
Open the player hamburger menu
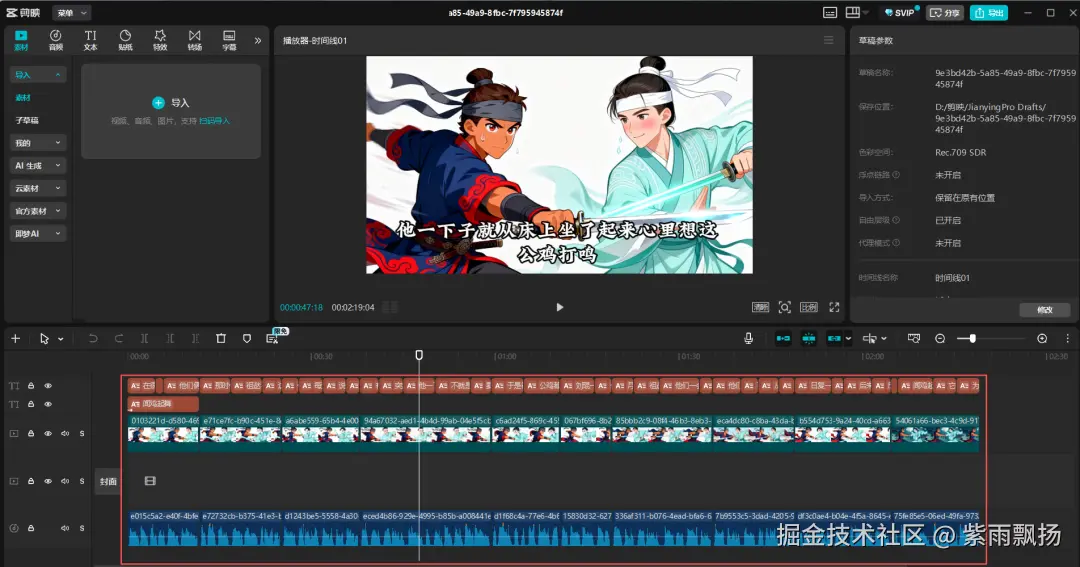tap(829, 40)
